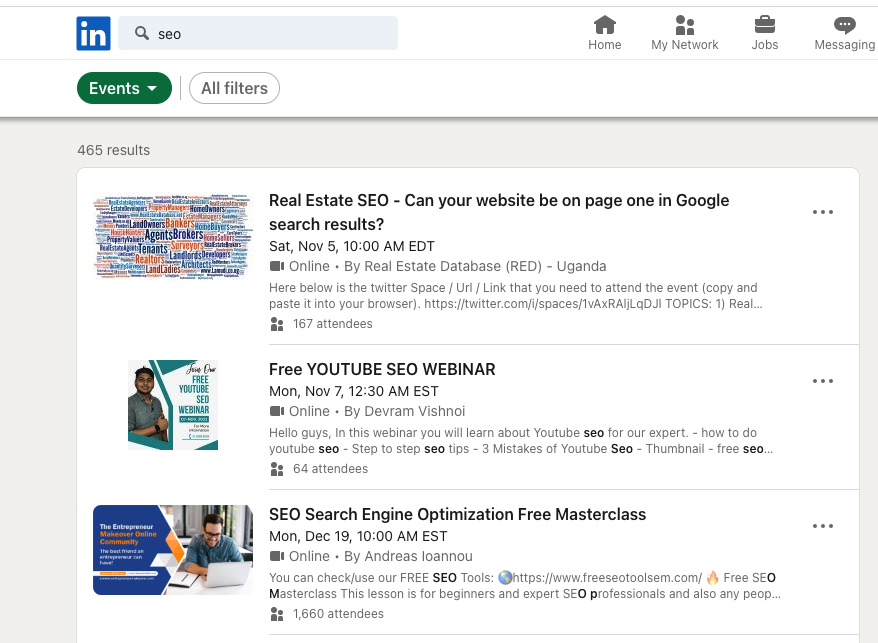Open the LinkedIn logo home link
Image resolution: width=878 pixels, height=643 pixels.
(x=94, y=34)
